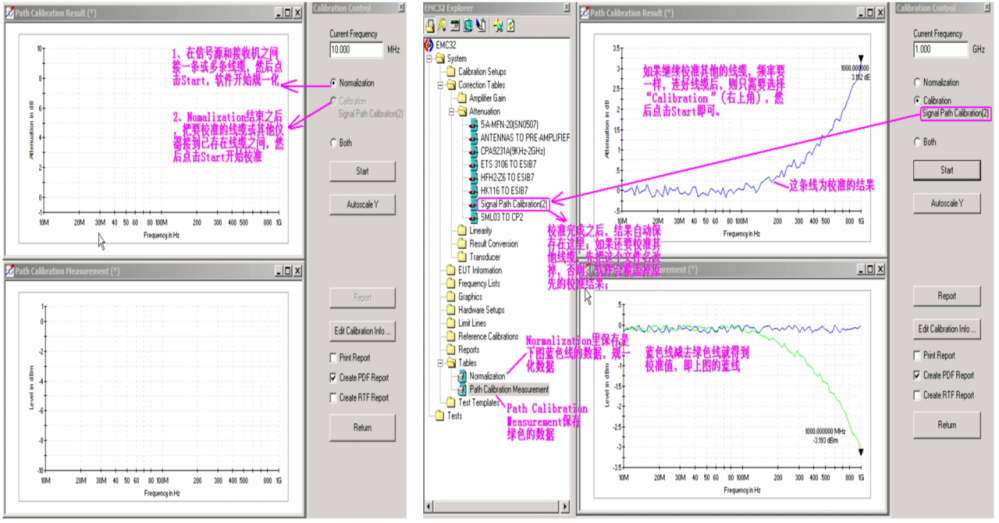Toggle Create PDF Report checkbox in right panel

coord(917,375)
